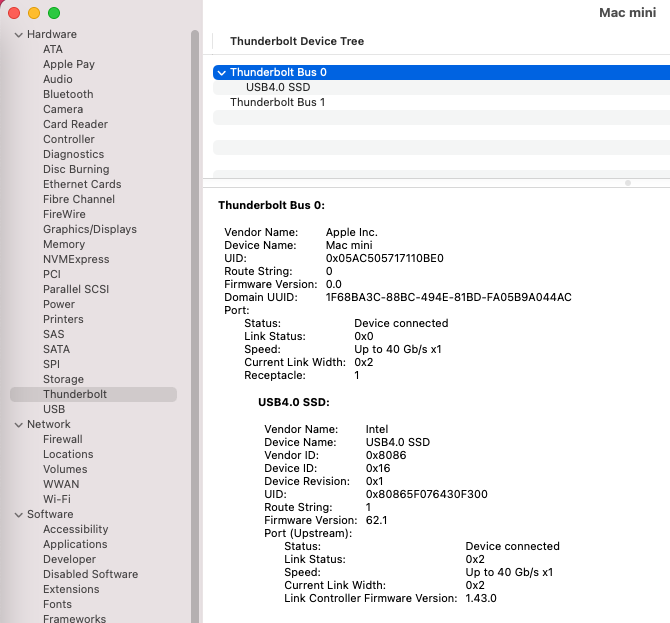Viewport: 670px width, 623px height.
Task: Select Ethernet Cards in the sidebar
Action: click(x=82, y=184)
